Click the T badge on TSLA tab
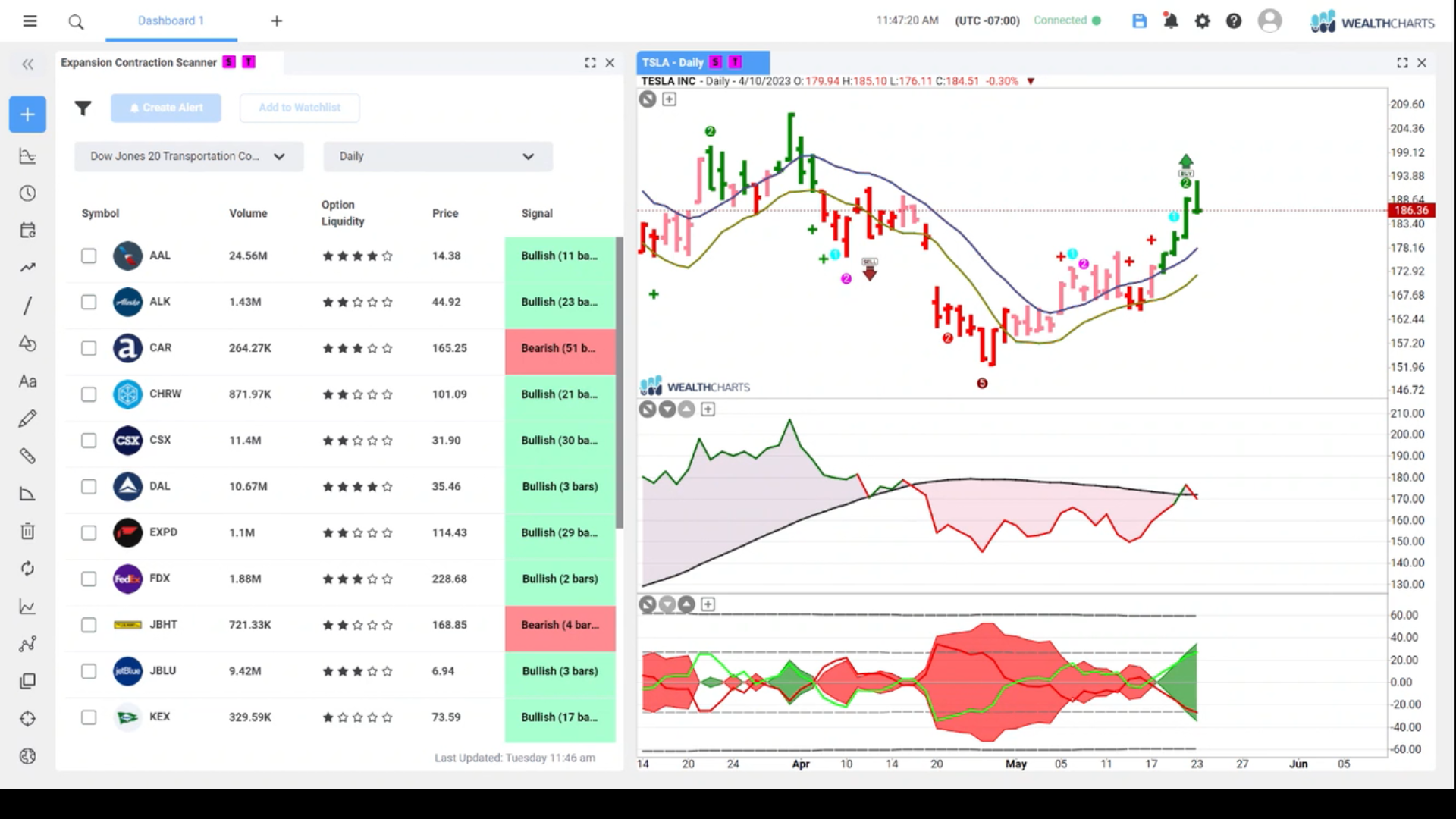Image resolution: width=1456 pixels, height=819 pixels. pyautogui.click(x=735, y=62)
